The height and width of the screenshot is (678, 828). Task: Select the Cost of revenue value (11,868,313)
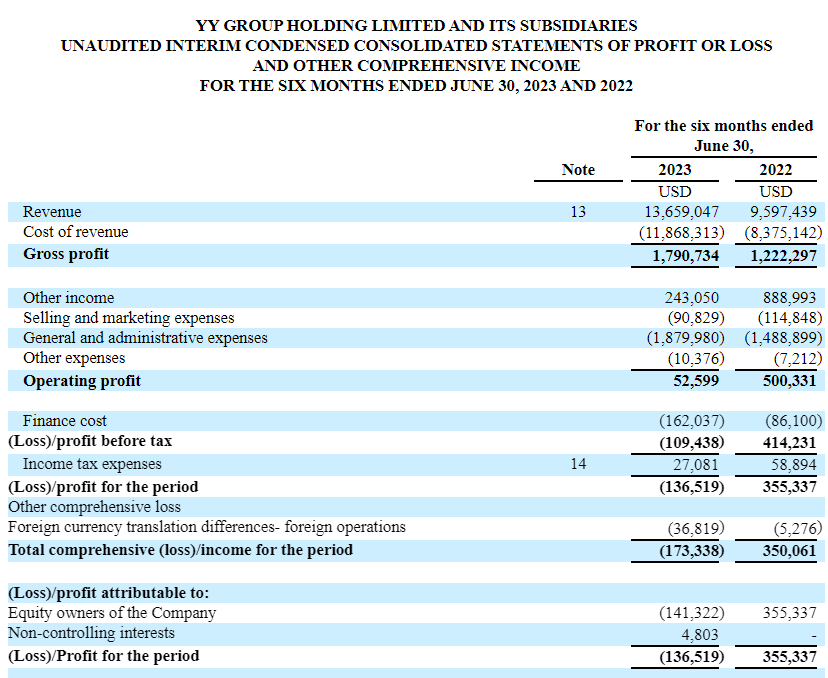pos(682,233)
